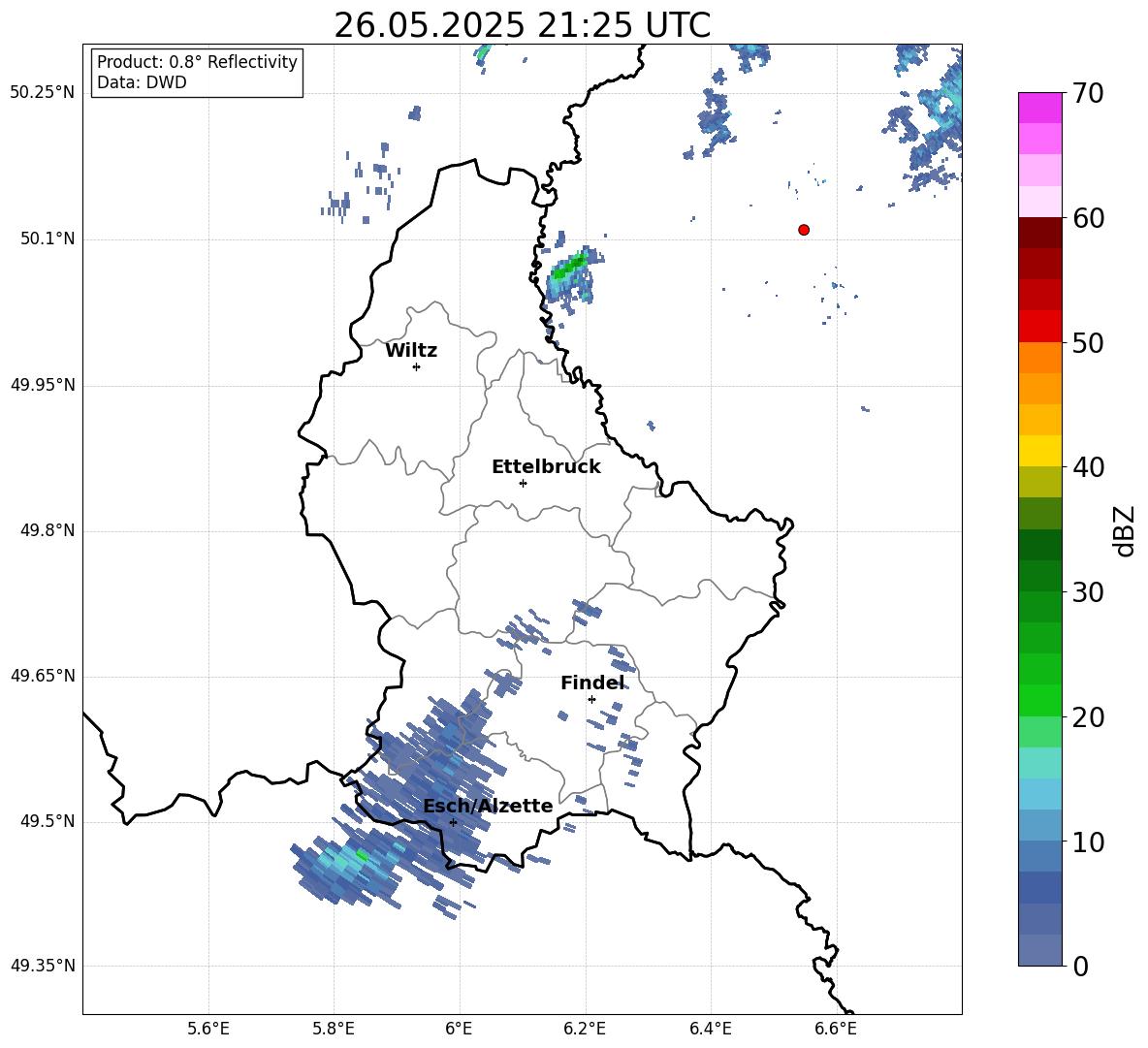Click the 'Product: 0.8° Reflectivity' label
1148x1048 pixels.
point(197,61)
